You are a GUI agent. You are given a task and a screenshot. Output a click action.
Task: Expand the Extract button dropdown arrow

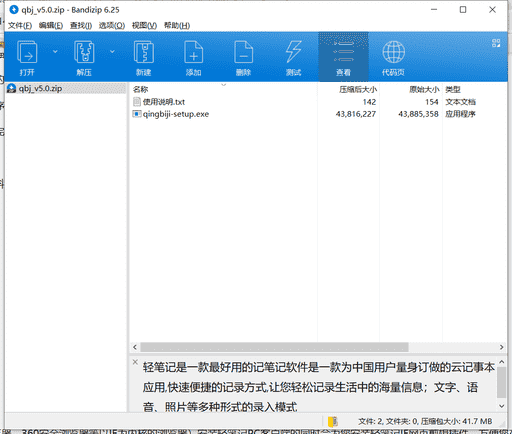[x=112, y=51]
